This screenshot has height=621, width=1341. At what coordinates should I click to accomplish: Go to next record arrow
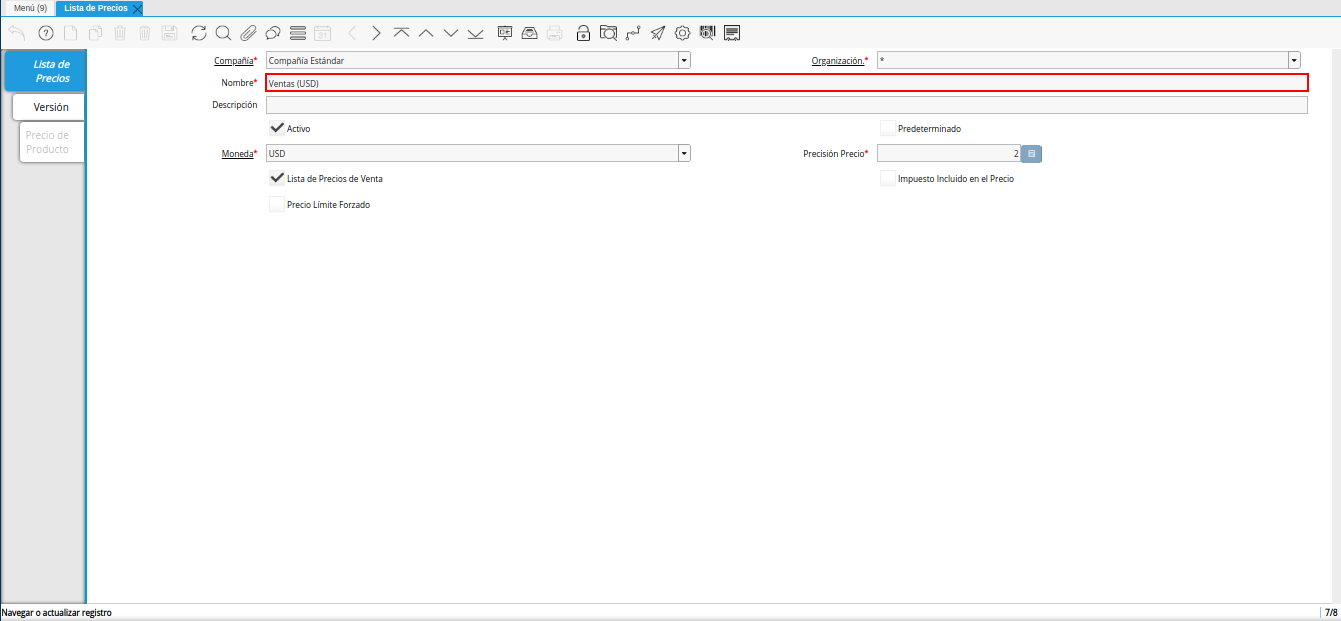(376, 33)
